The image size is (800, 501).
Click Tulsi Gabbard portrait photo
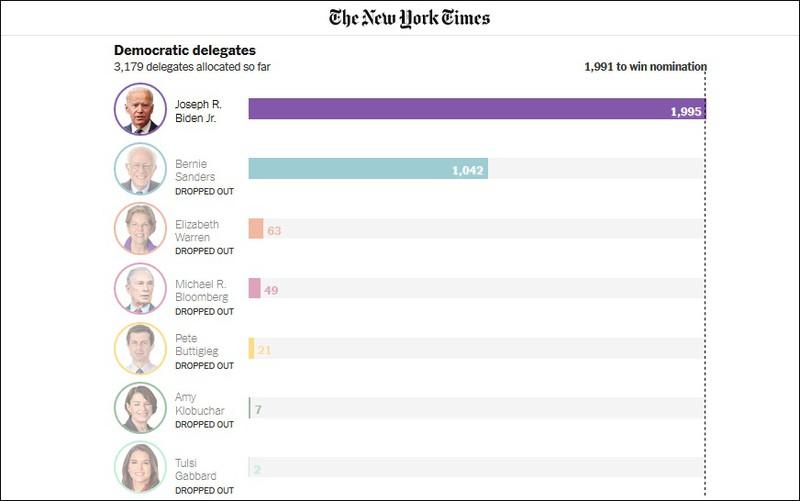(x=140, y=467)
